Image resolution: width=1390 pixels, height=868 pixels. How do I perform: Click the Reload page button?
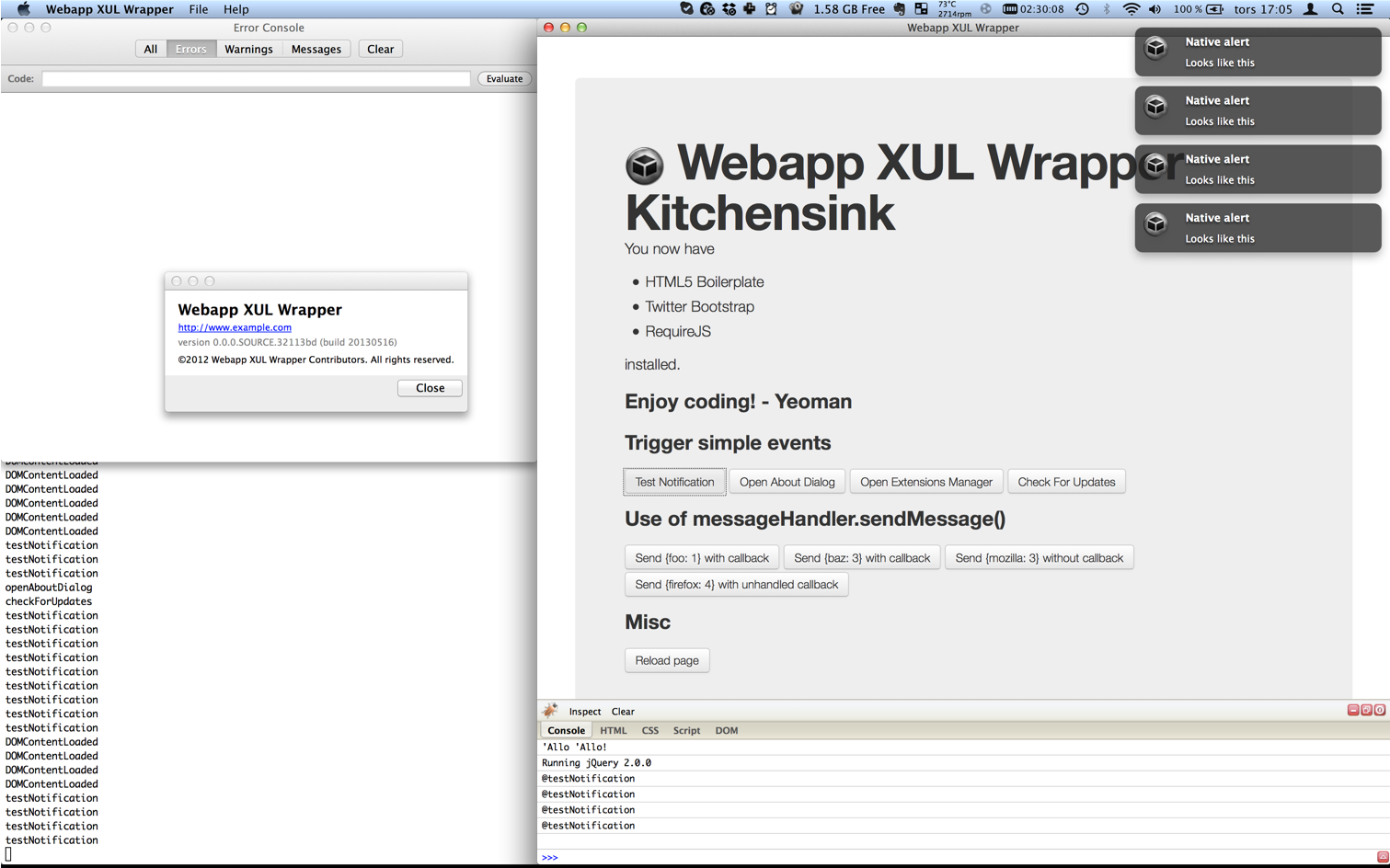[x=667, y=660]
